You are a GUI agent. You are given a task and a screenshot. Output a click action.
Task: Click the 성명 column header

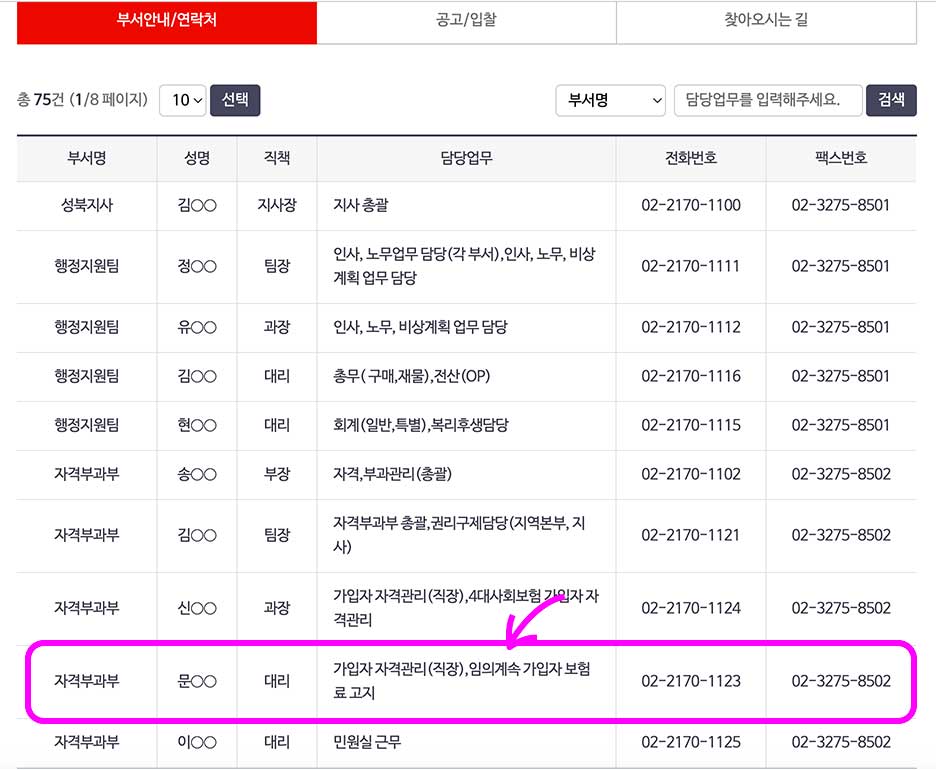click(x=196, y=159)
